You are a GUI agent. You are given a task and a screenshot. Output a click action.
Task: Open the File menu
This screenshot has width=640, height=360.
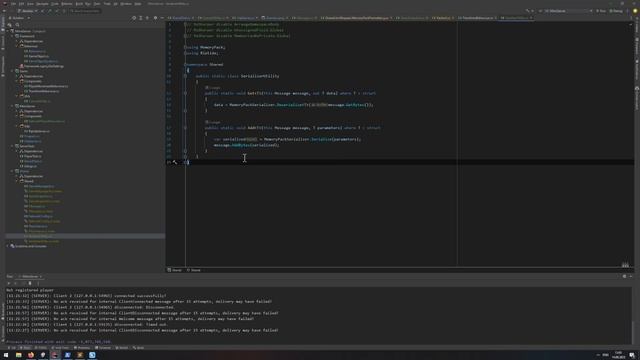pyautogui.click(x=13, y=4)
